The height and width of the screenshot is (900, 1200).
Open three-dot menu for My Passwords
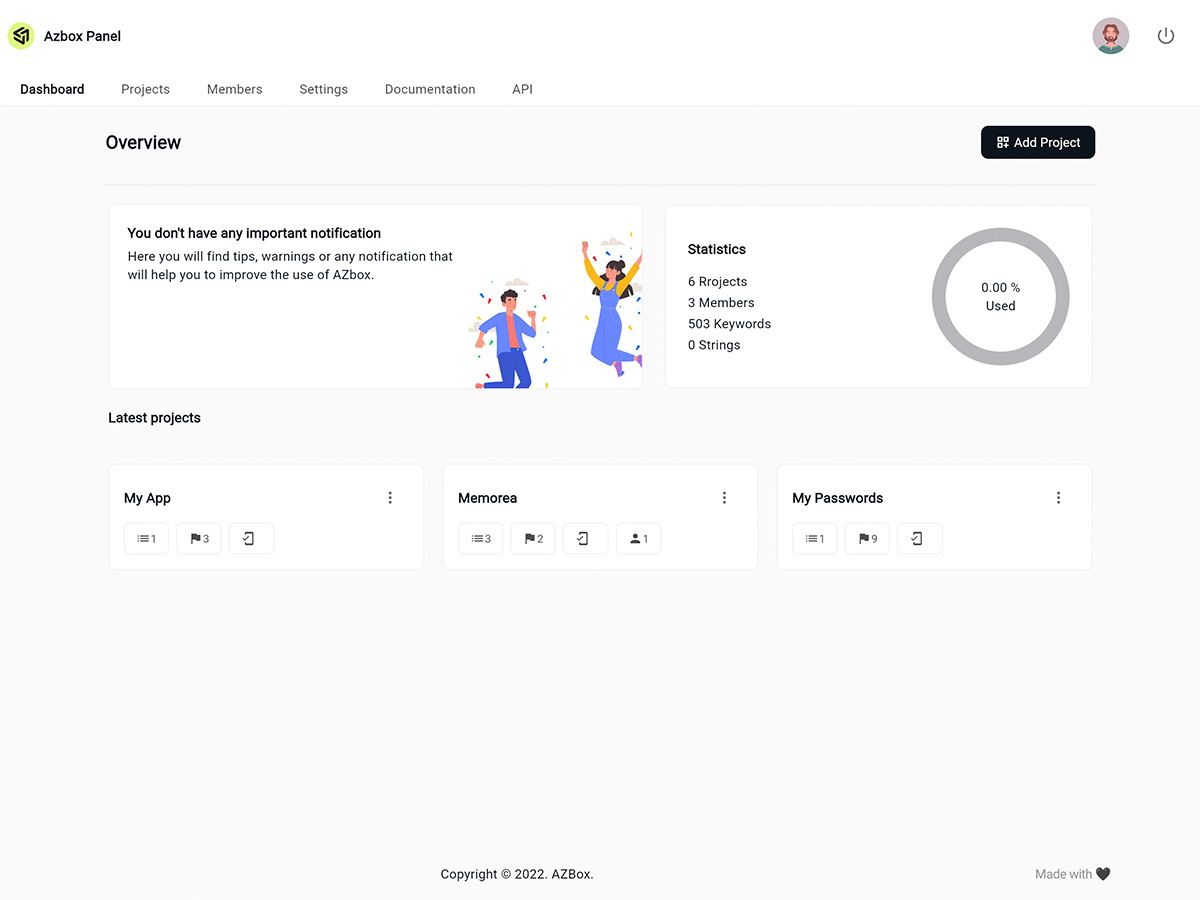pyautogui.click(x=1058, y=498)
